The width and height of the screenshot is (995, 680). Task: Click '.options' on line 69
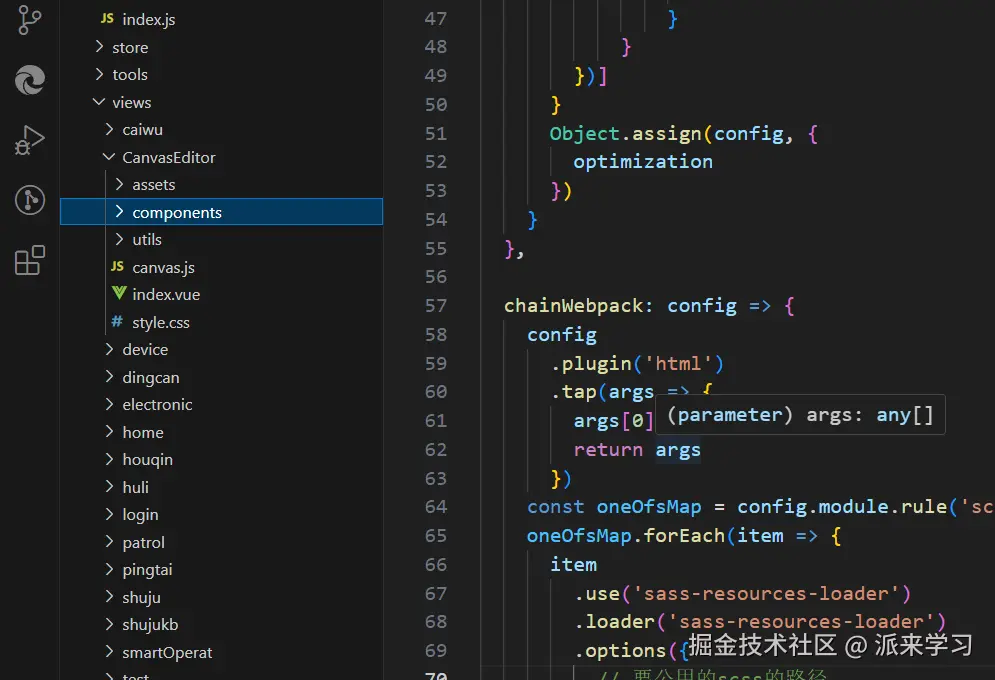click(620, 651)
